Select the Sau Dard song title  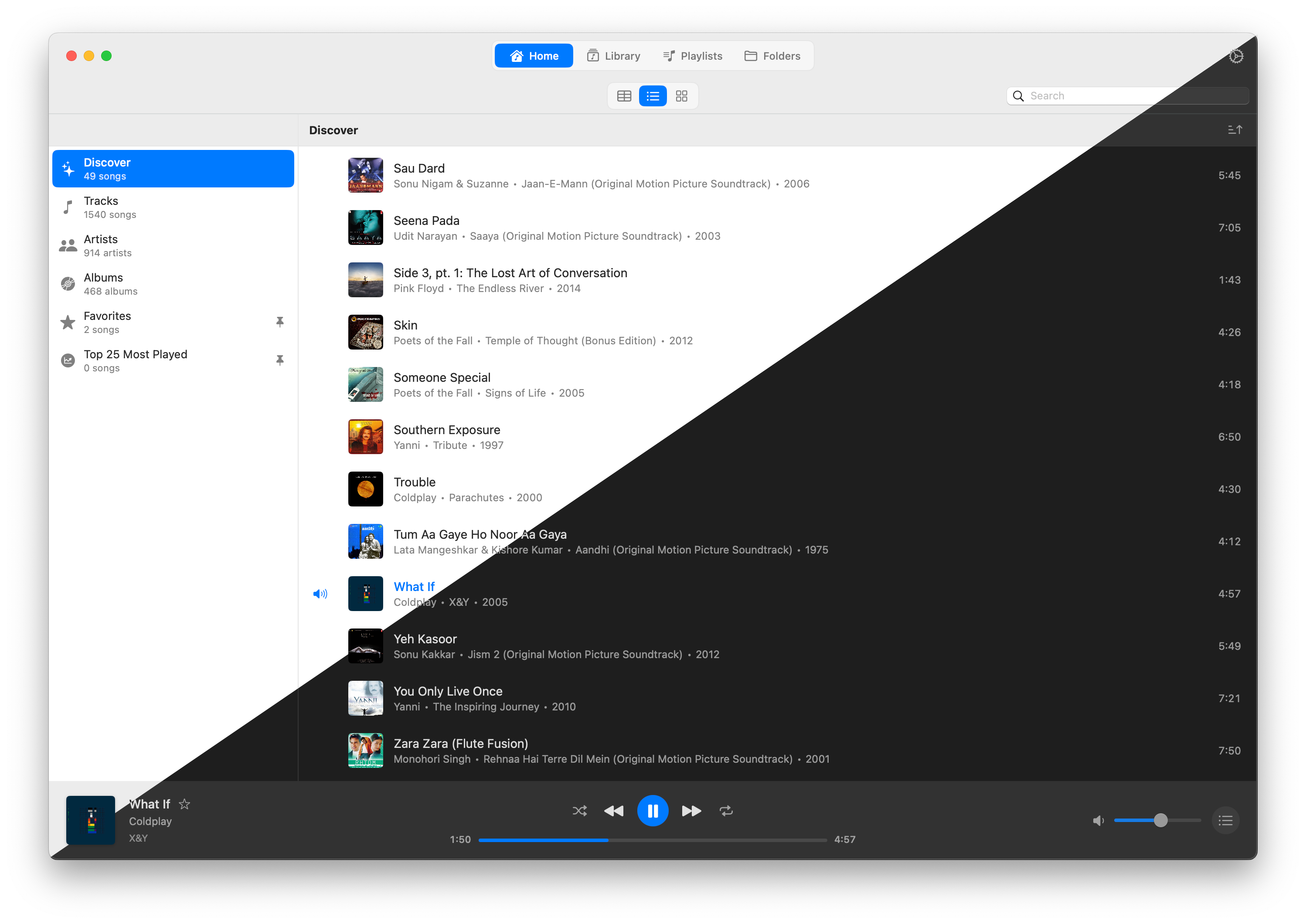(x=419, y=168)
